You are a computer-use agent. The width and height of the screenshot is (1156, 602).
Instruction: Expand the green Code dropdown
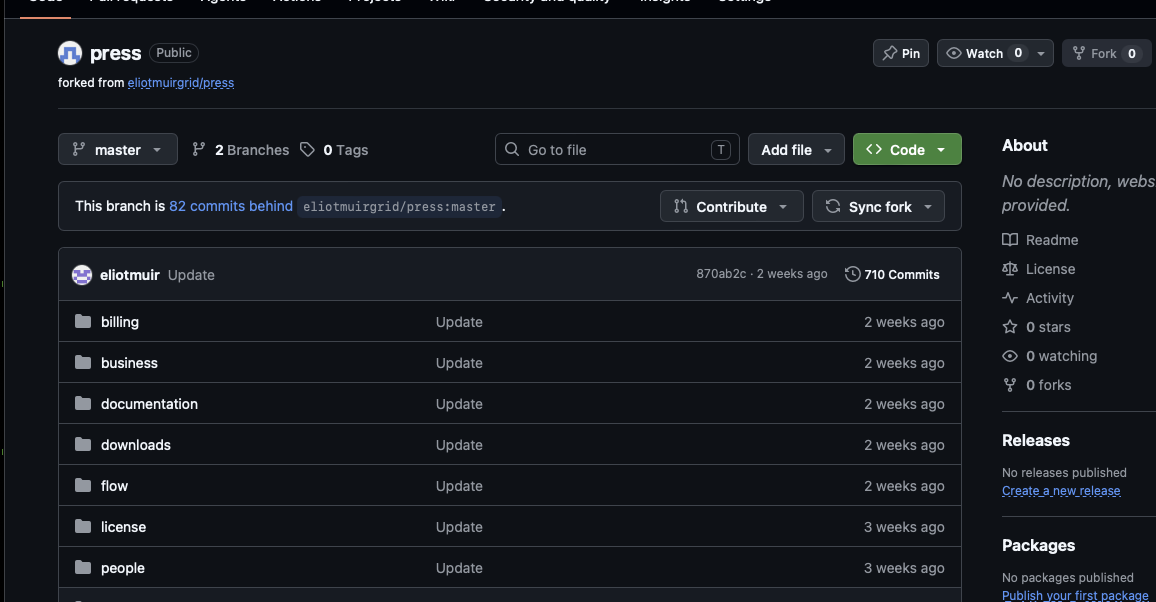pyautogui.click(x=941, y=150)
